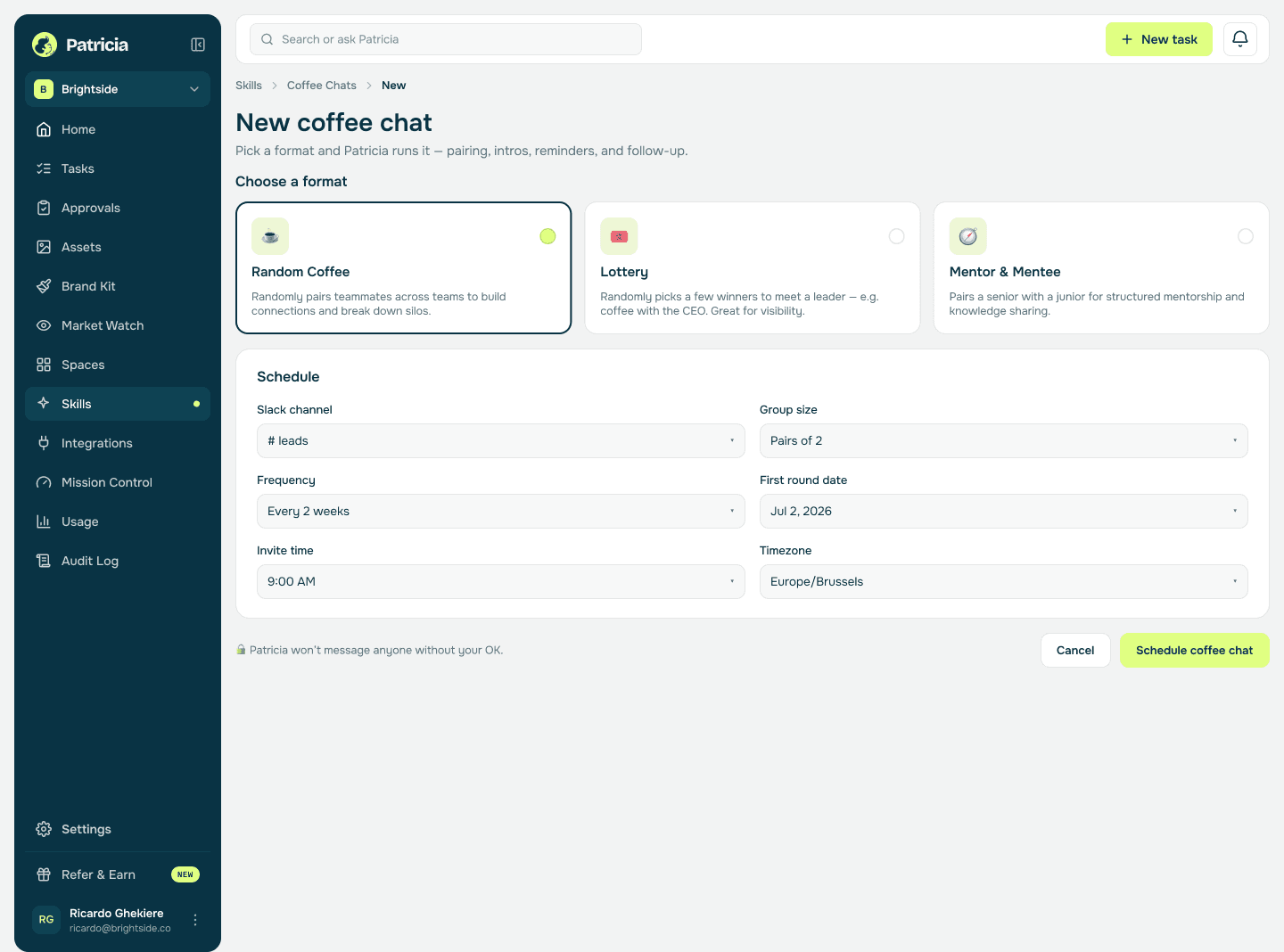Screen dimensions: 1284x952
Task: Click the Mission Control gauge icon
Action: coord(44,482)
